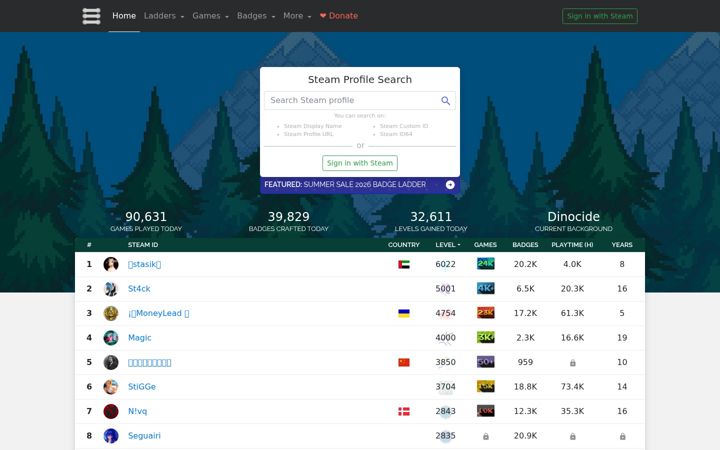The image size is (720, 450).
Task: Open the rank 5 player's profile link
Action: (x=149, y=363)
